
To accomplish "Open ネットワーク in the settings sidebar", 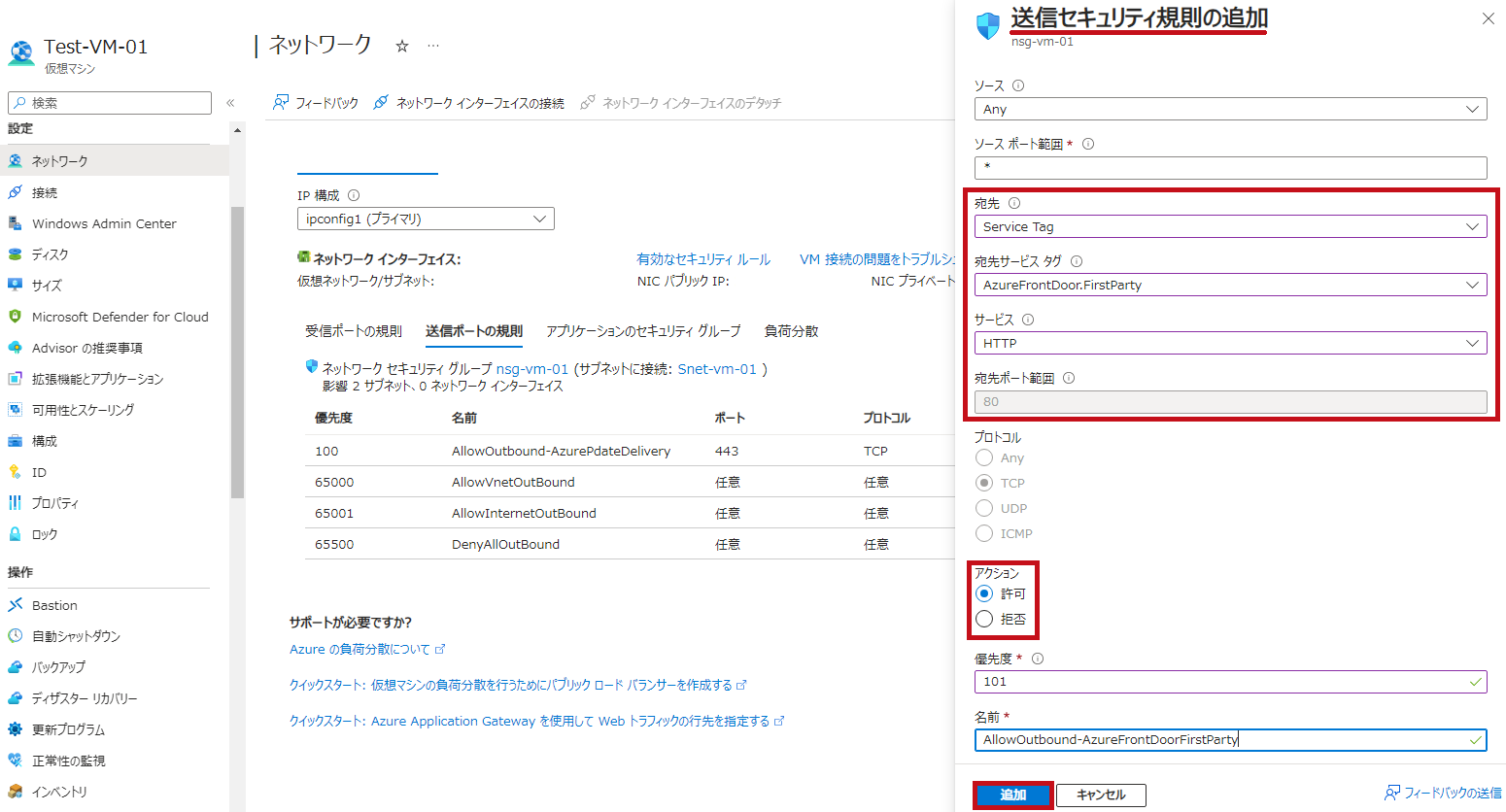I will pyautogui.click(x=115, y=161).
